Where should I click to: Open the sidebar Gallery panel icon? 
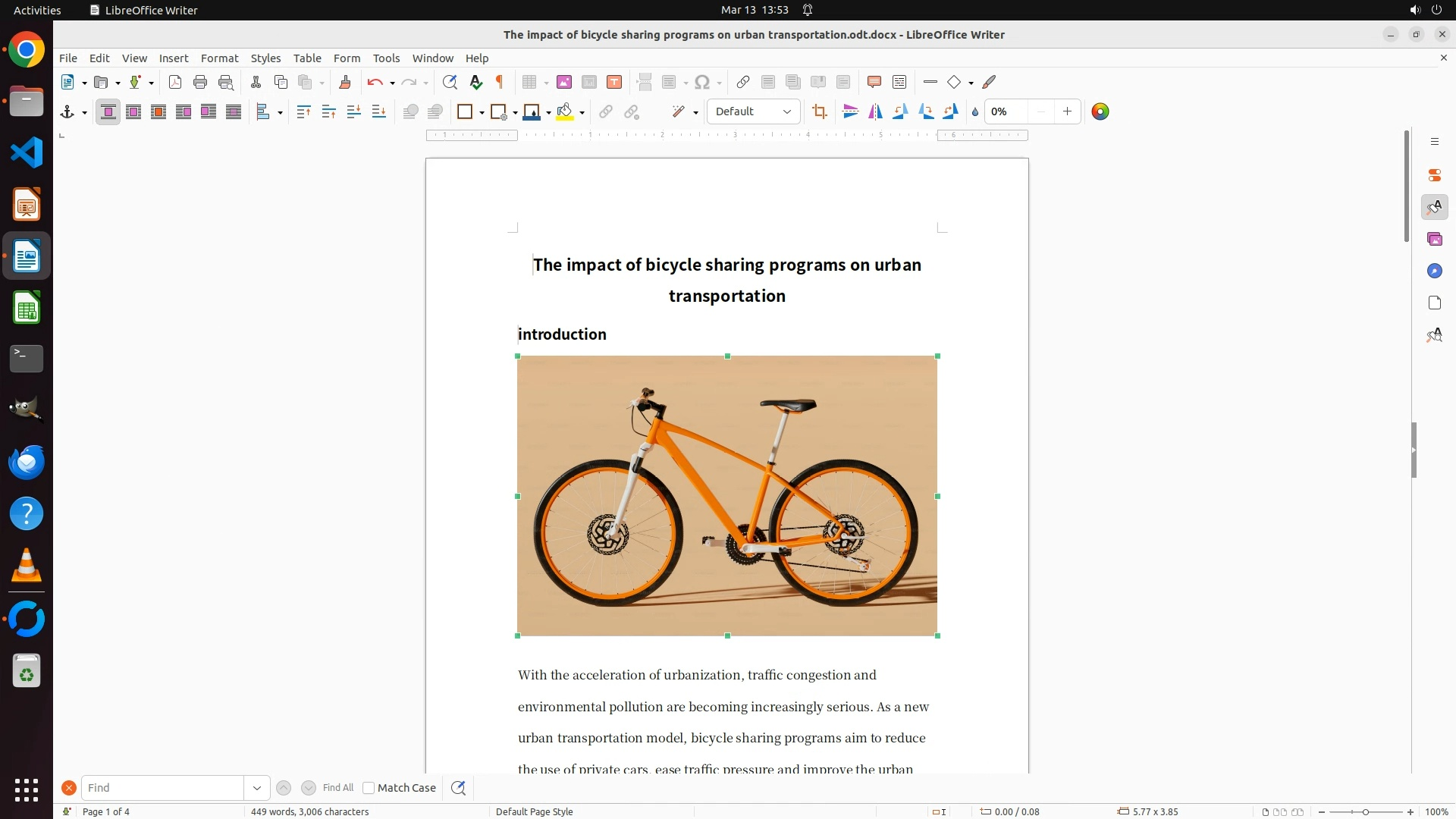(x=1434, y=240)
